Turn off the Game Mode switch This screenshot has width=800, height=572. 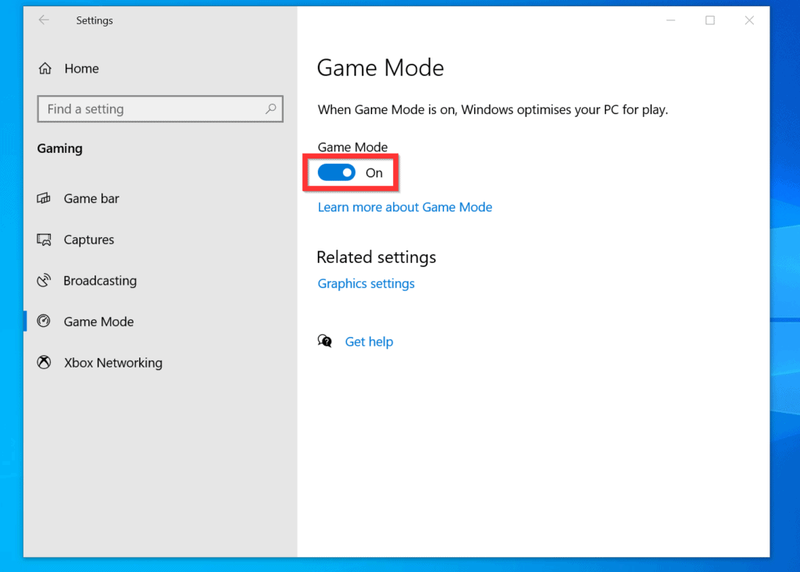tap(336, 172)
